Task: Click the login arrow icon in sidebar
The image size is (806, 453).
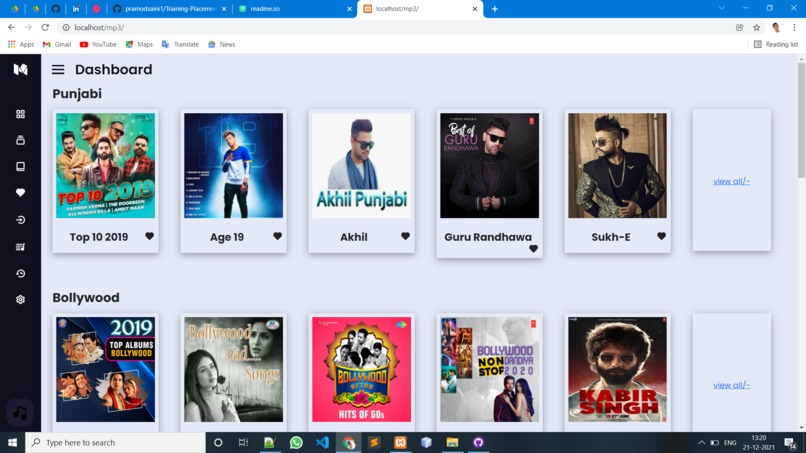Action: click(21, 220)
